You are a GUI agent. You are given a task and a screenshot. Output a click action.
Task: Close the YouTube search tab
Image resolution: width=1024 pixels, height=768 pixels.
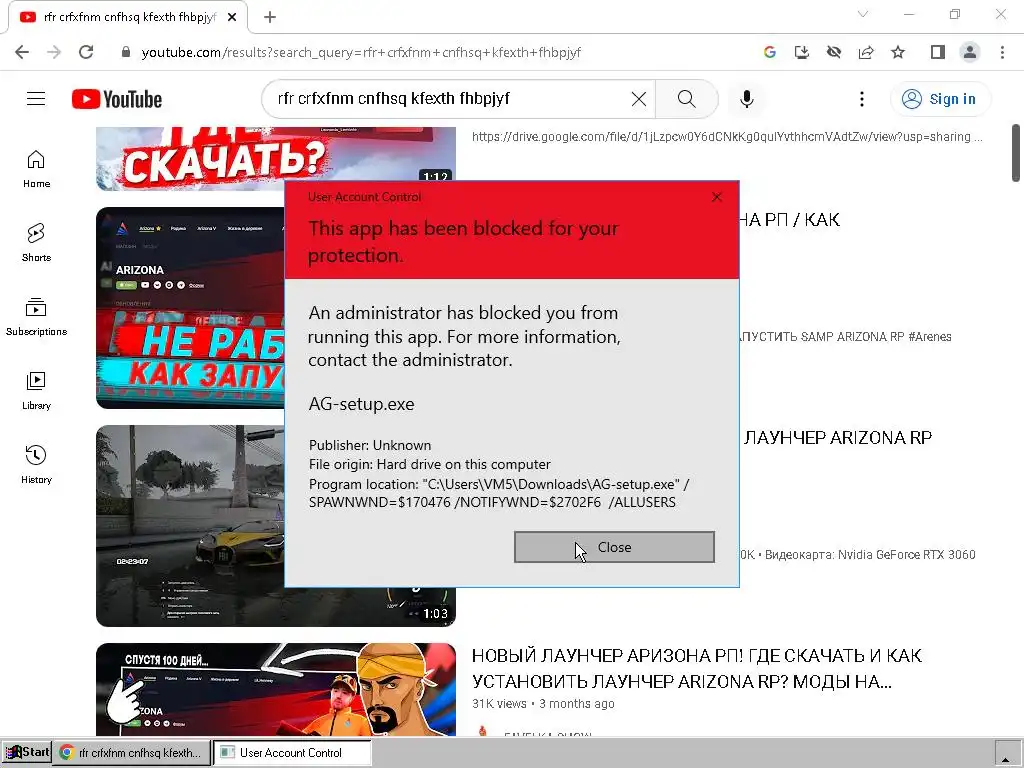click(x=232, y=17)
